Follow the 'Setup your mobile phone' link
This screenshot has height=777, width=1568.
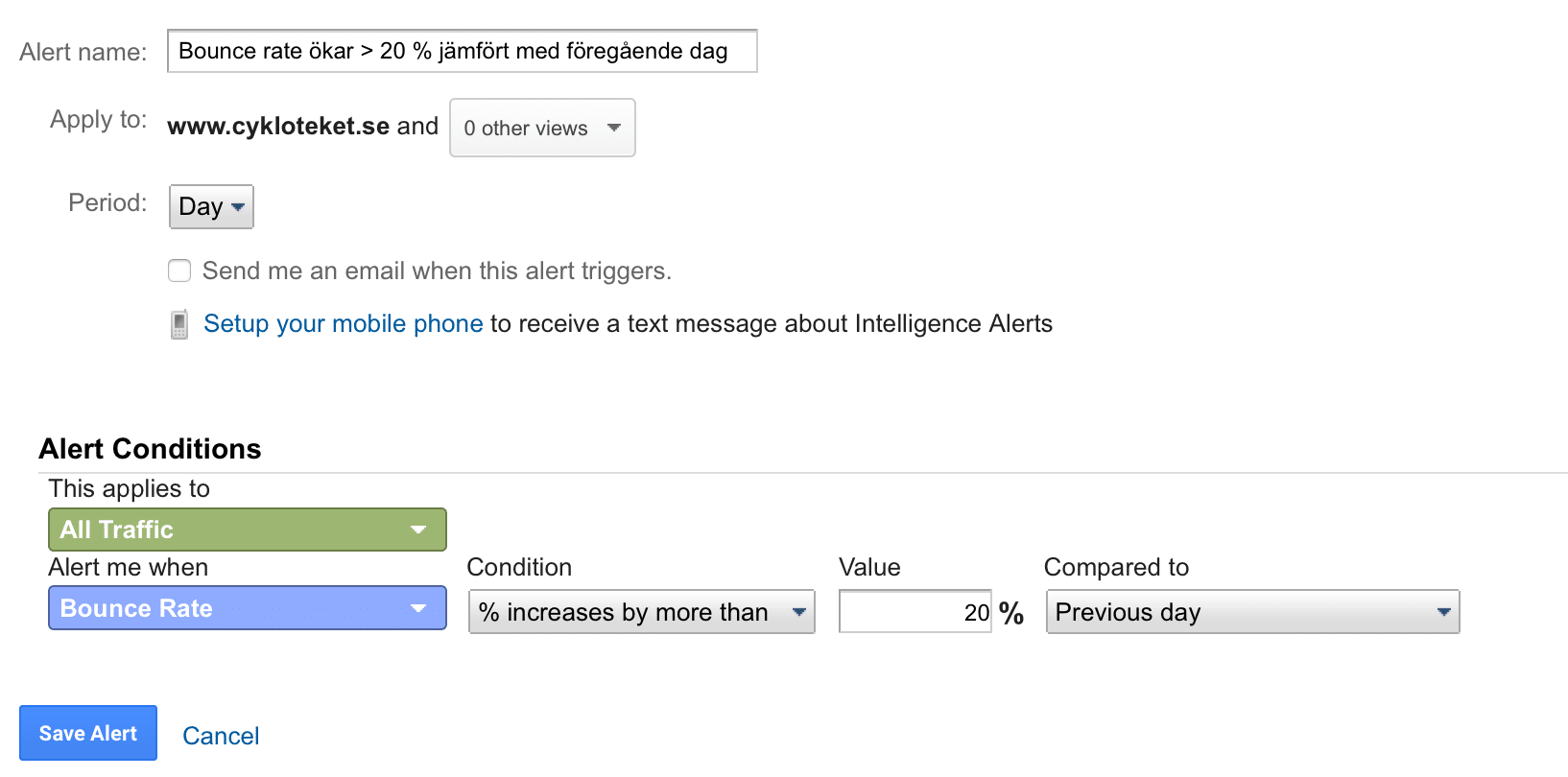click(344, 324)
